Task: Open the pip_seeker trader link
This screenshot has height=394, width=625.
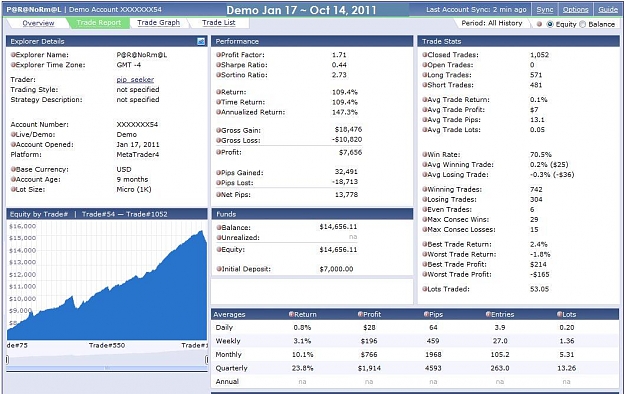Action: point(135,80)
